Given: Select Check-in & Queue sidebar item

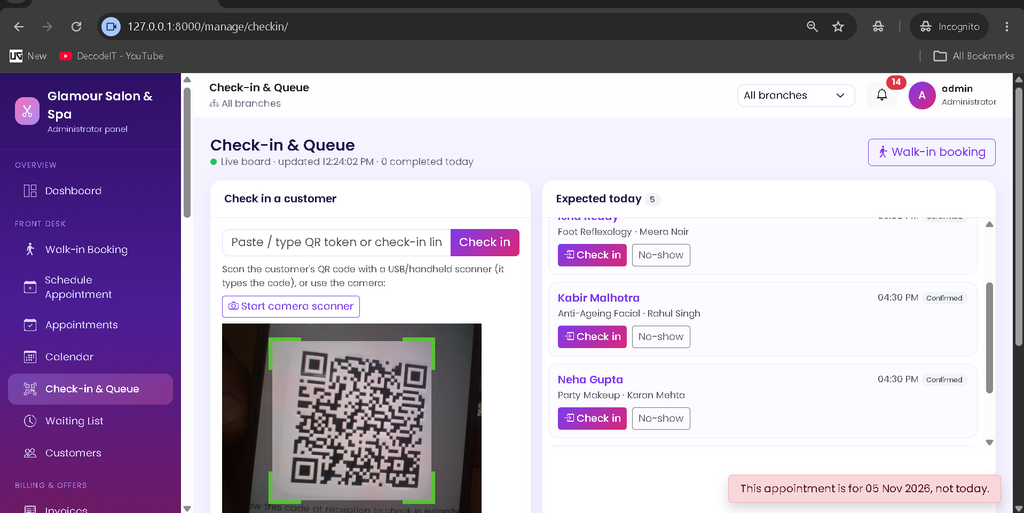Looking at the screenshot, I should pyautogui.click(x=90, y=389).
